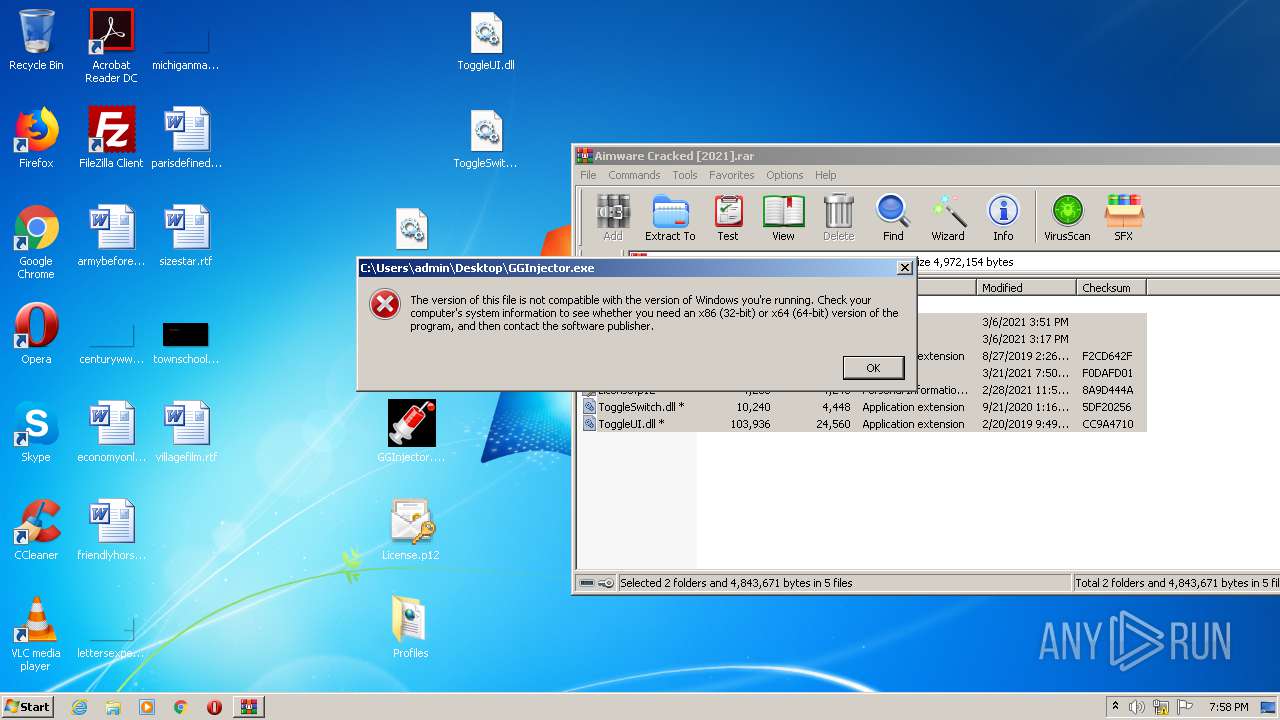Select the armybefore document on desktop
Viewport: 1280px width, 720px height.
pos(111,237)
